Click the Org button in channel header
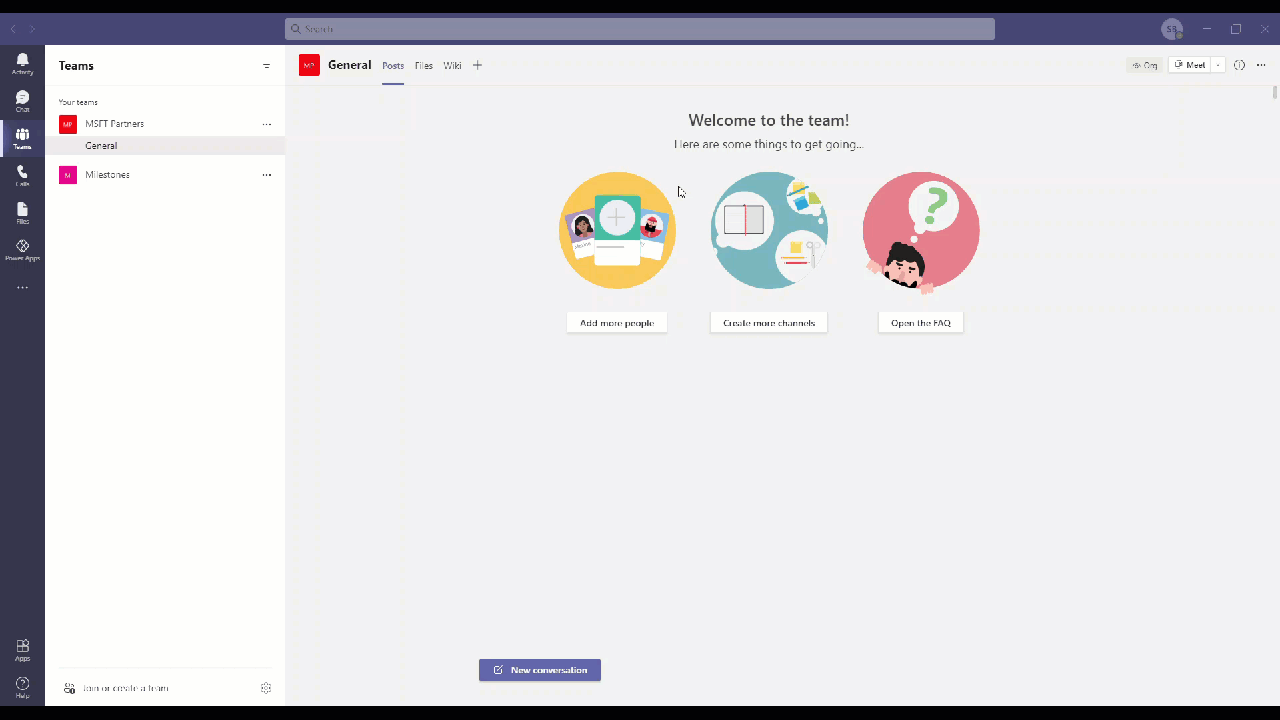The width and height of the screenshot is (1280, 720). point(1145,65)
